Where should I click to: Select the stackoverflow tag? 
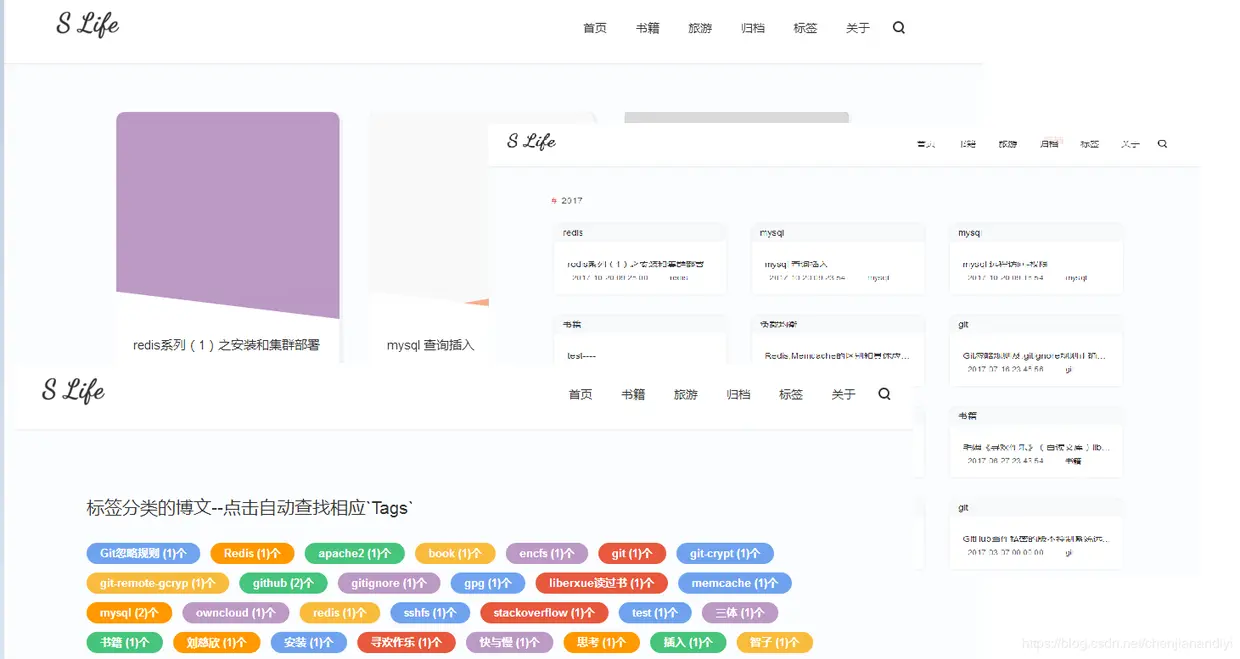point(543,613)
